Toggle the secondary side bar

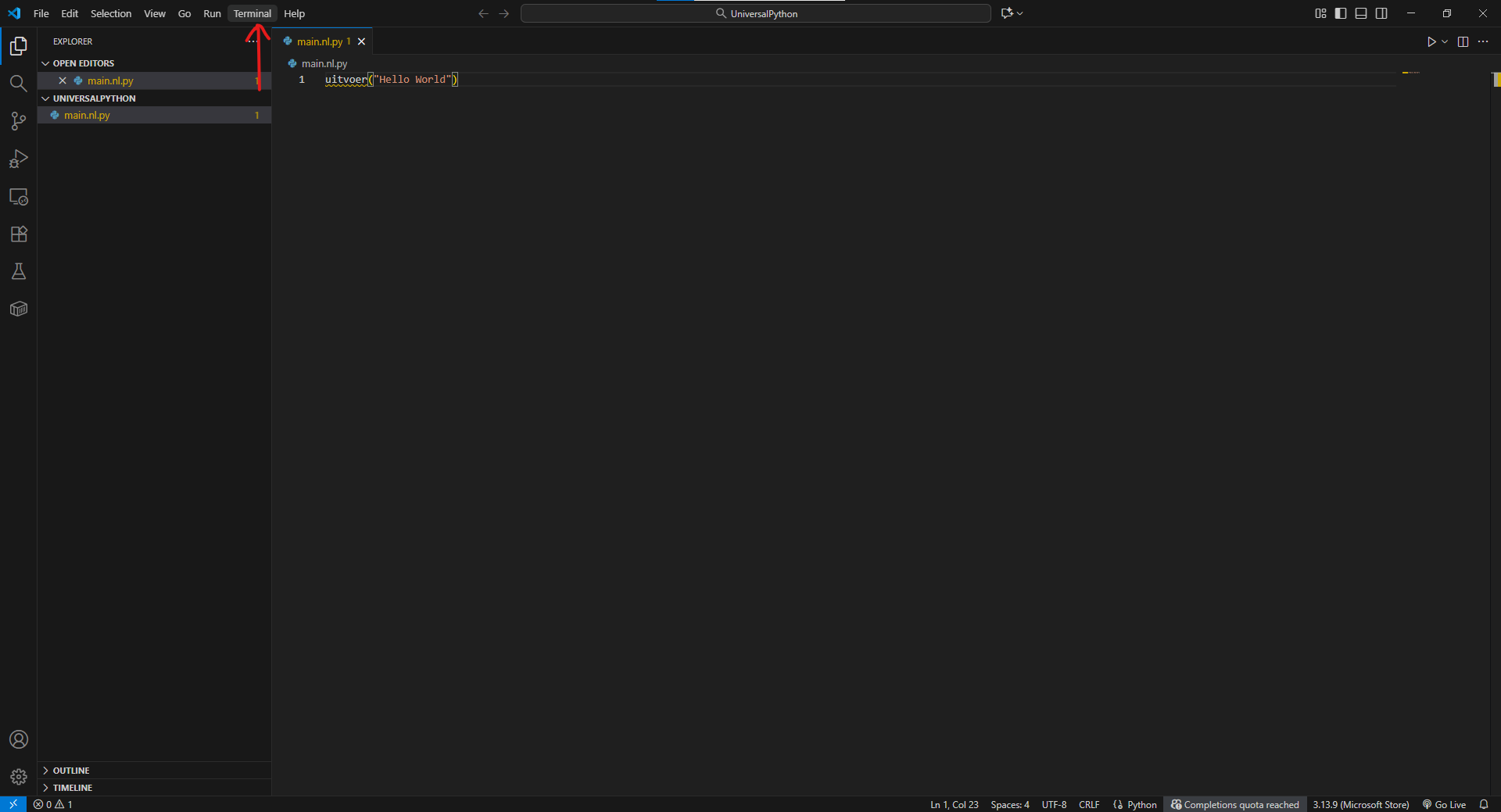[x=1381, y=13]
